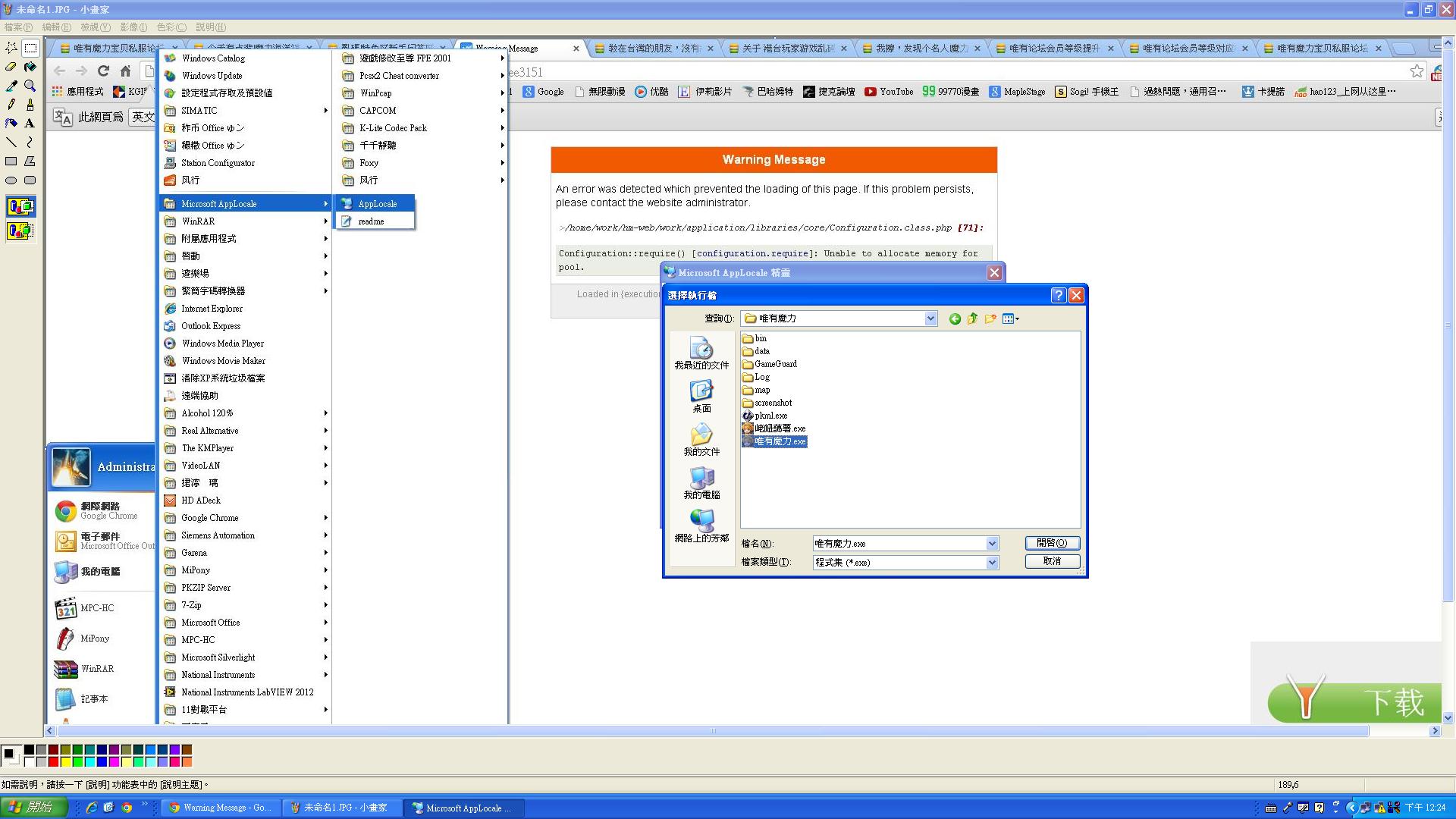The width and height of the screenshot is (1456, 819).
Task: Open the 說明(H) menu in Paint
Action: (211, 27)
